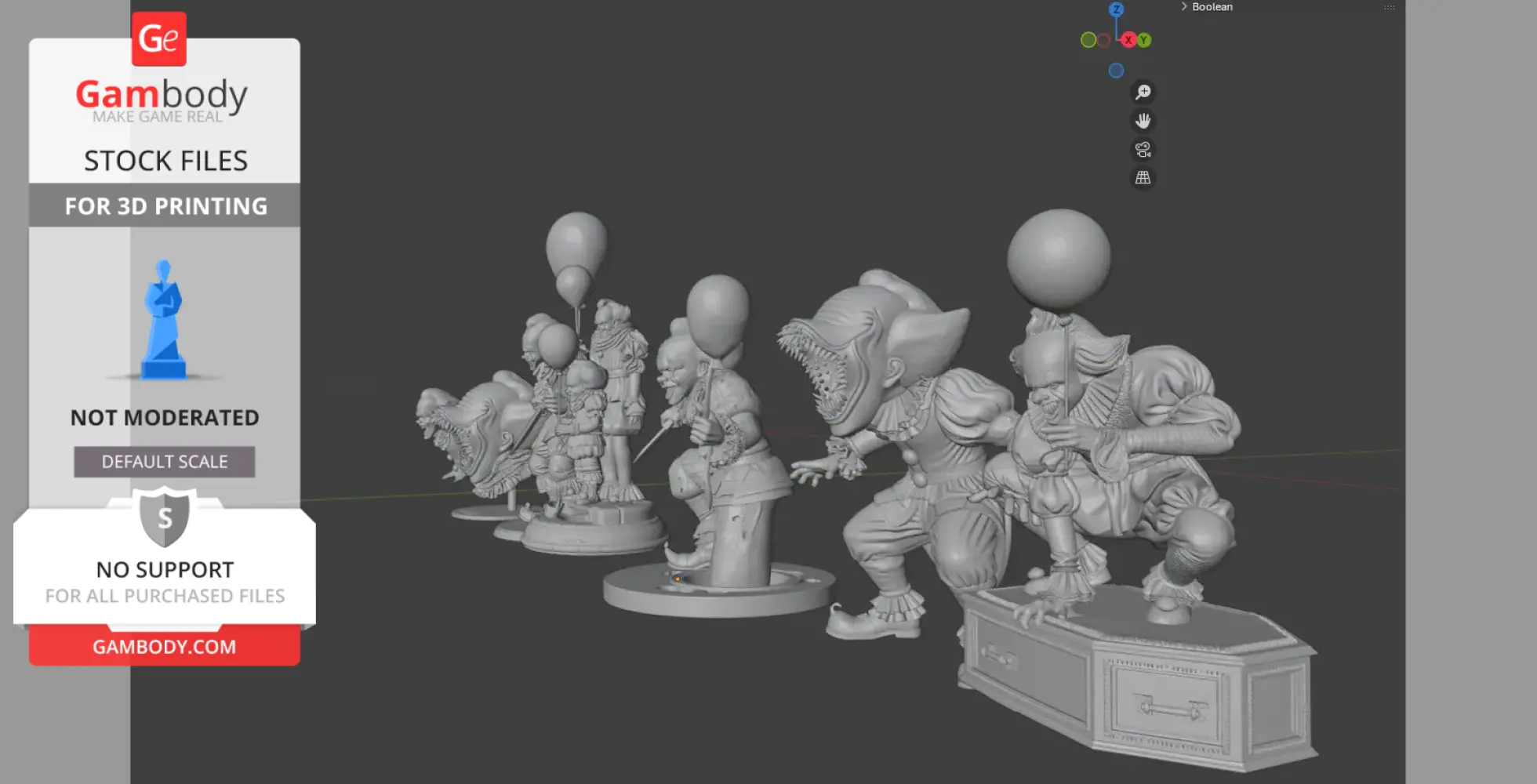Expand the Boolean panel using its chevron
Screen dimensions: 1537x784
[1183, 6]
